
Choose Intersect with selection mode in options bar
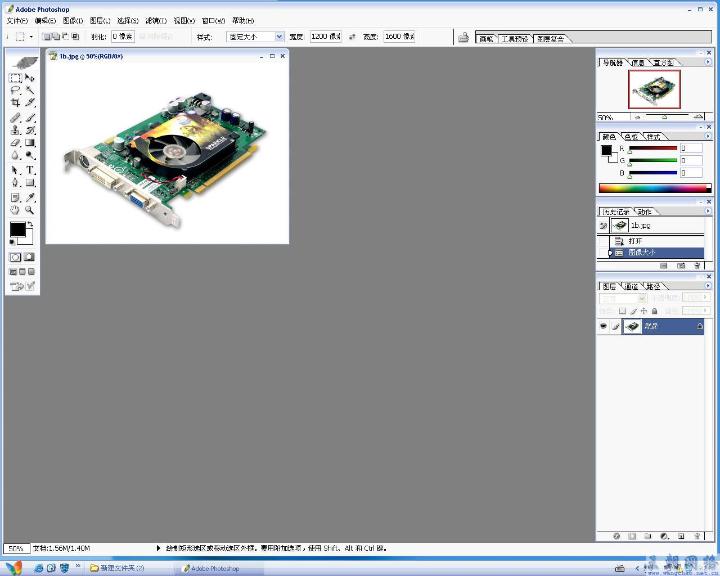(75, 36)
